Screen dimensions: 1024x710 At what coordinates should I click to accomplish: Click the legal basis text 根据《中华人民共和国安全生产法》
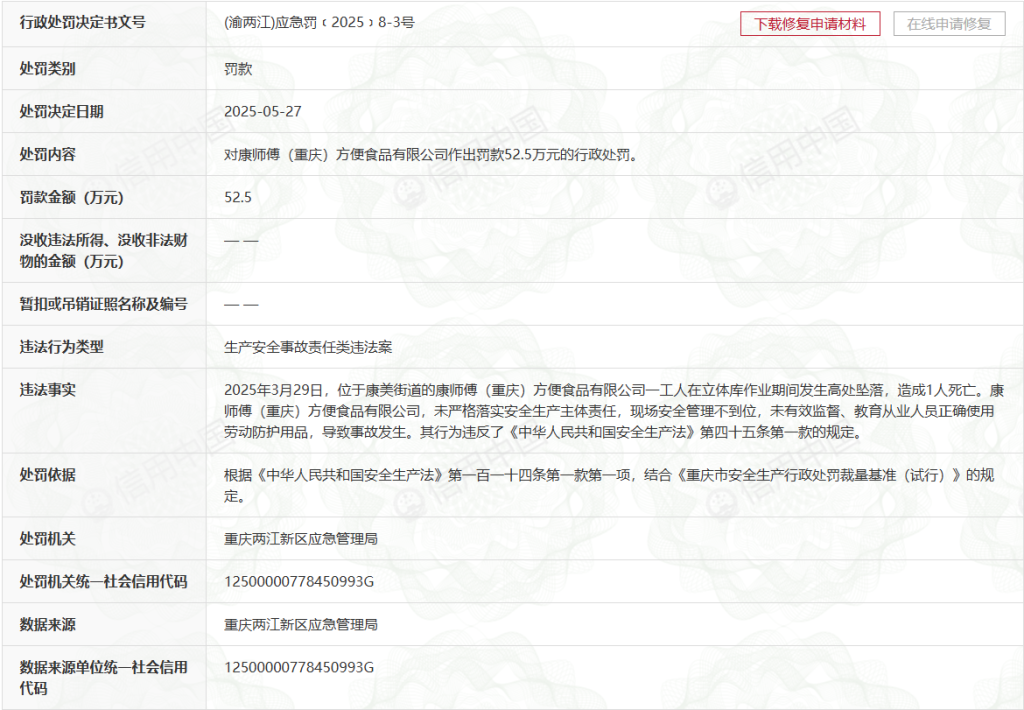[x=609, y=485]
